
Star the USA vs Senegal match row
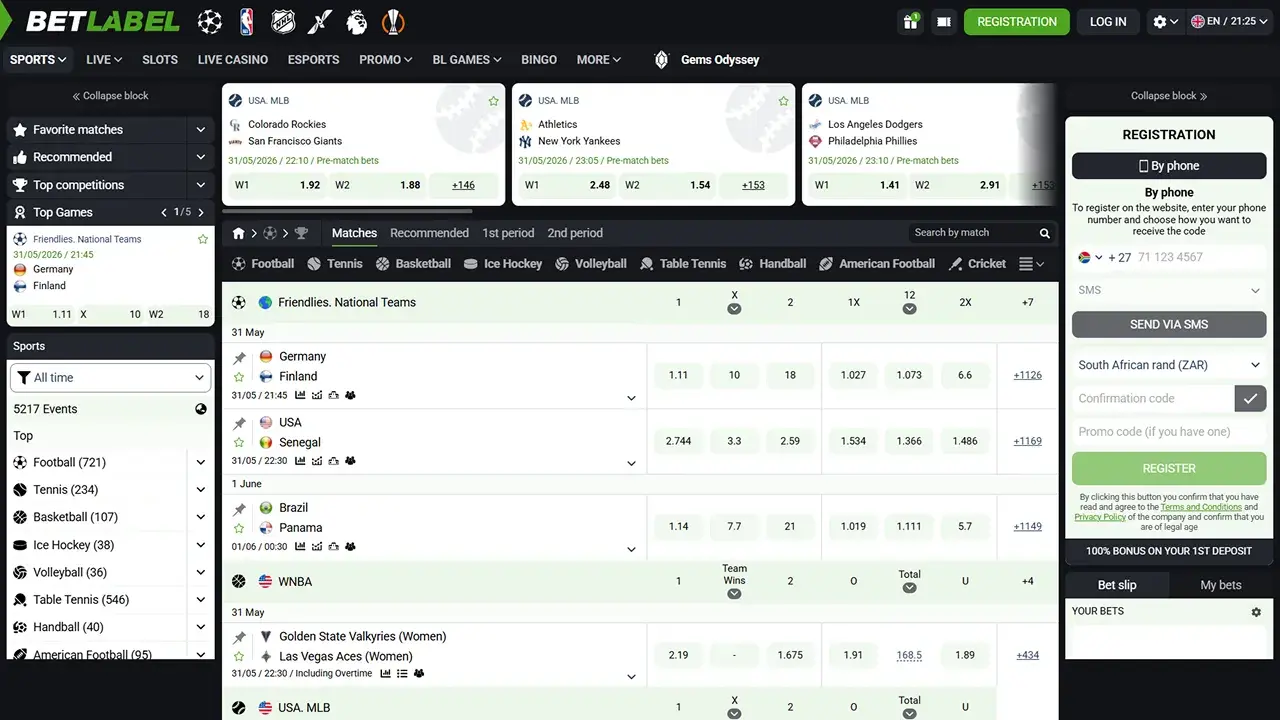coord(239,442)
